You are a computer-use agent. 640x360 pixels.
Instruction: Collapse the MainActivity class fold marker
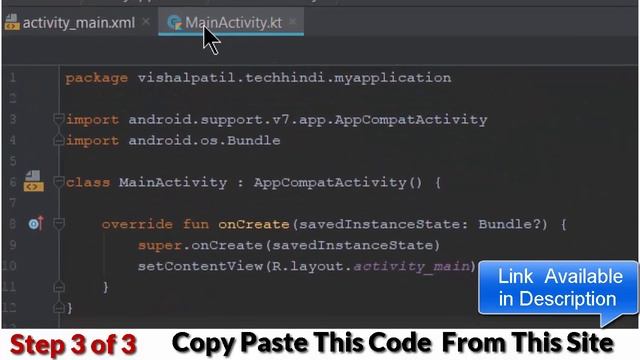click(x=58, y=182)
